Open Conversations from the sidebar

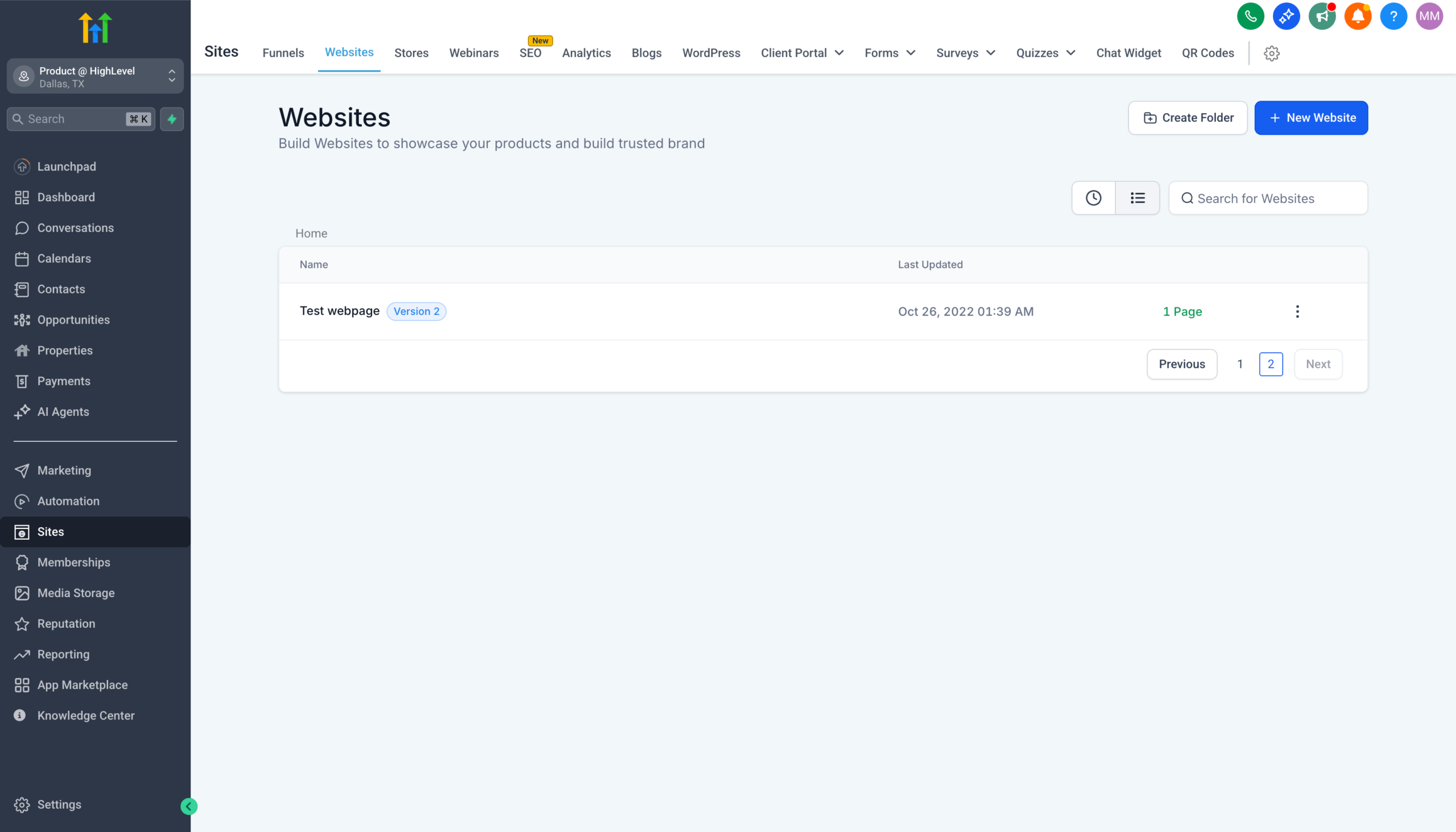tap(76, 227)
